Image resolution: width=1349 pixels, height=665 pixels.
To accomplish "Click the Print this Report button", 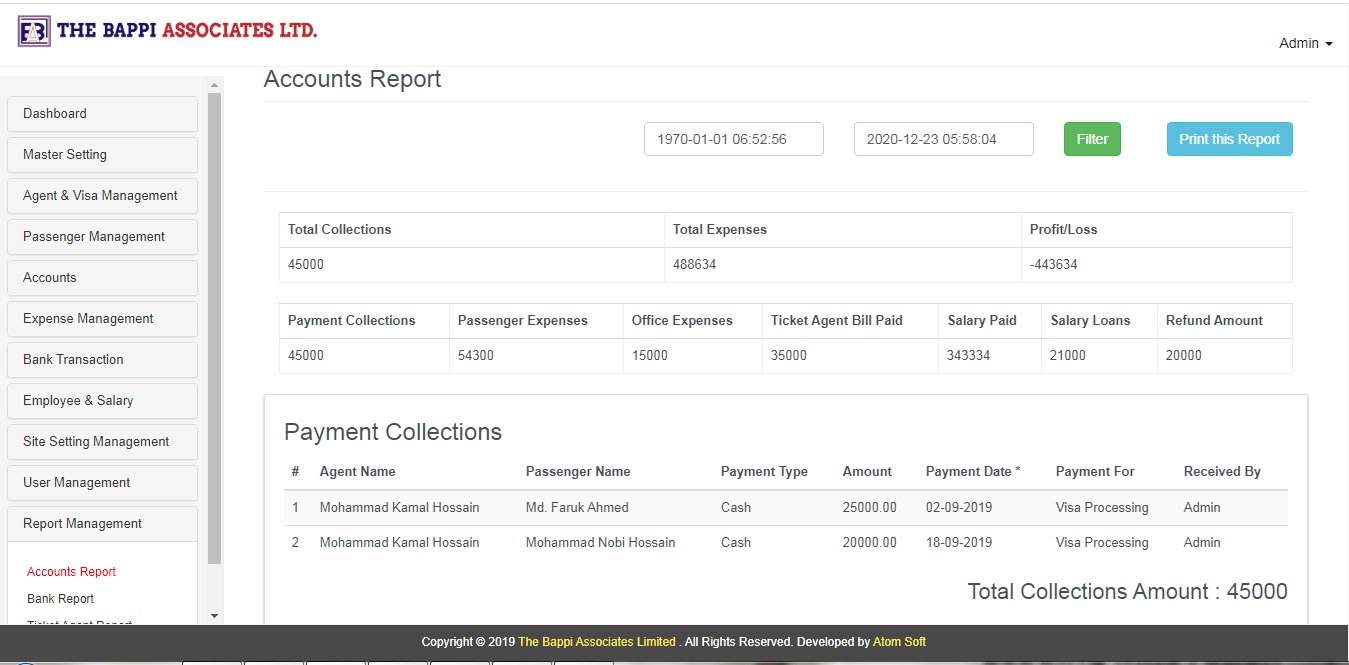I will (x=1229, y=138).
